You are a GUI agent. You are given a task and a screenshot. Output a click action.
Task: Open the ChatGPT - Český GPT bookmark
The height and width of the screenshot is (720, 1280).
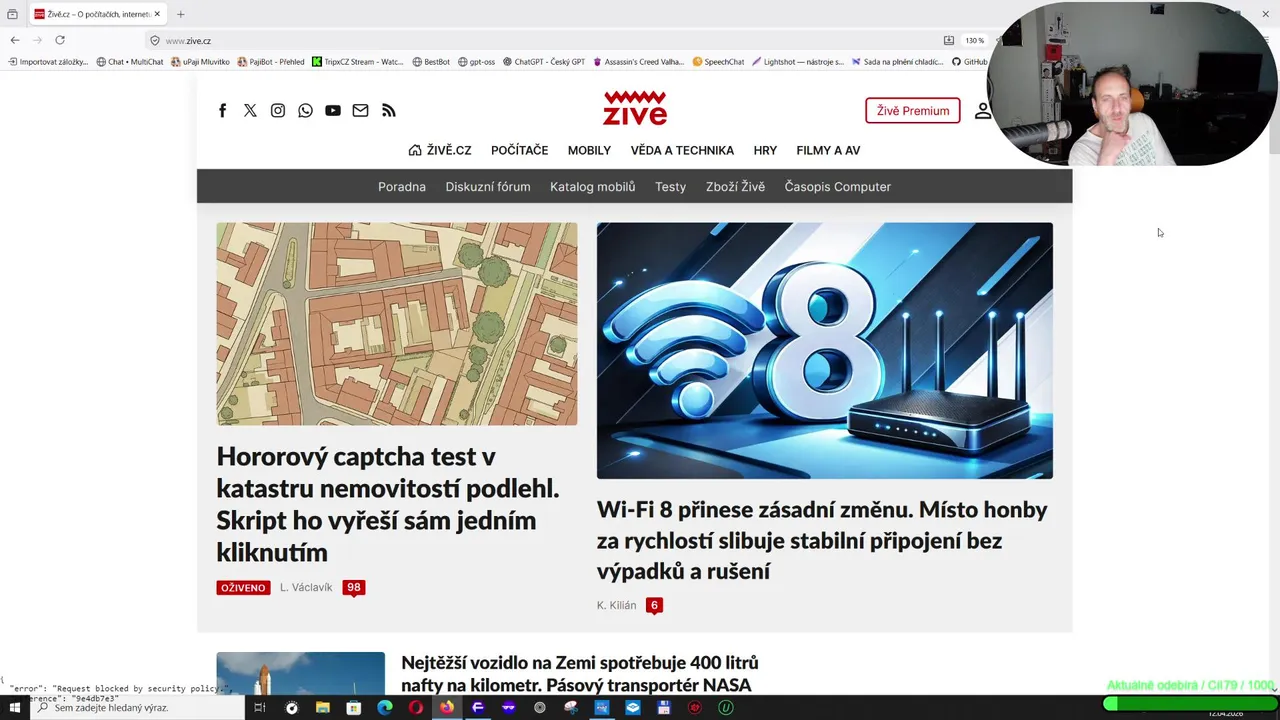(544, 62)
